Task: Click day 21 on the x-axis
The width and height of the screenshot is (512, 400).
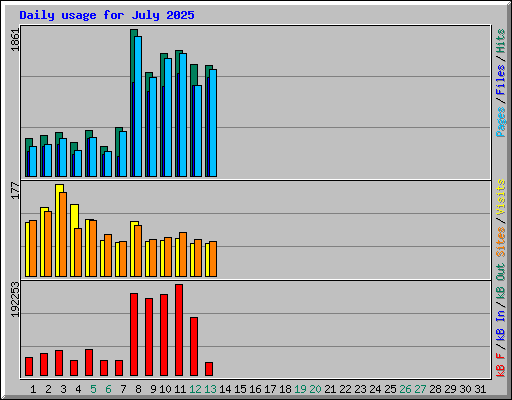Action: point(330,389)
